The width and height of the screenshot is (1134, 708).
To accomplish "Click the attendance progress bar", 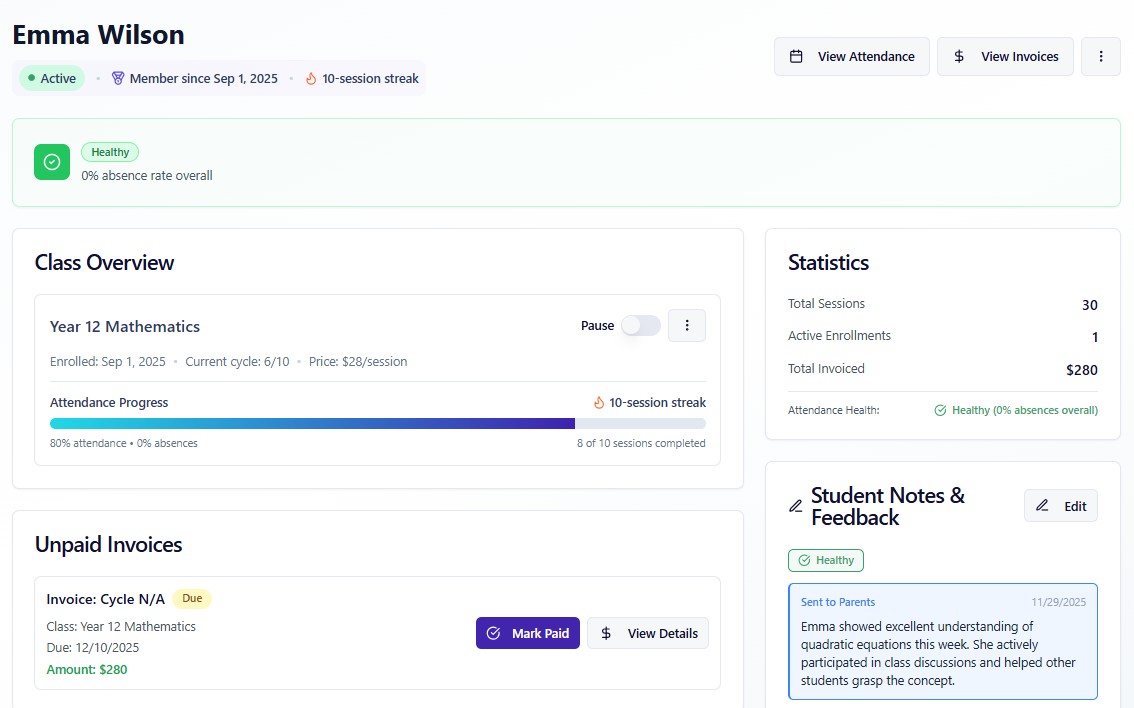I will tap(378, 423).
